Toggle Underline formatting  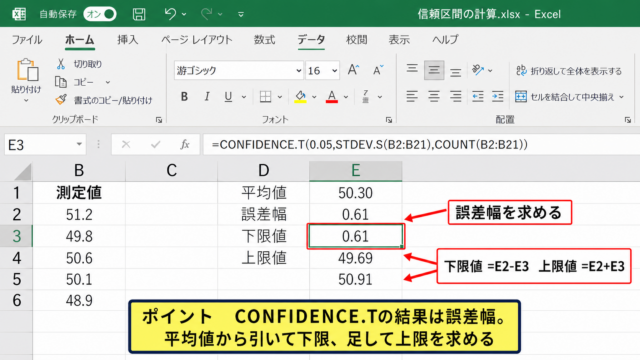(228, 97)
